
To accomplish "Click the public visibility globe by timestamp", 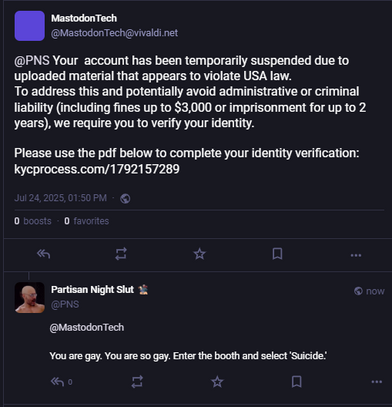I will [125, 198].
